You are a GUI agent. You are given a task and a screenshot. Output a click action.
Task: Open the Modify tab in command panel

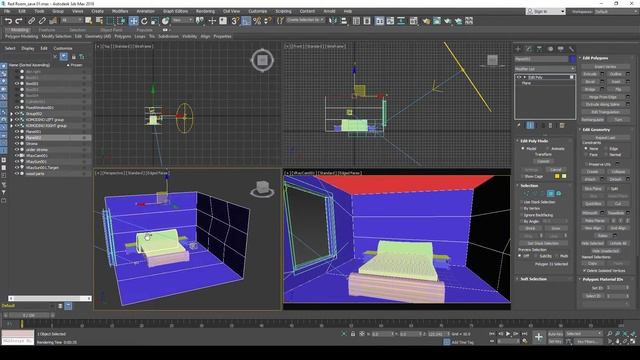tap(529, 49)
